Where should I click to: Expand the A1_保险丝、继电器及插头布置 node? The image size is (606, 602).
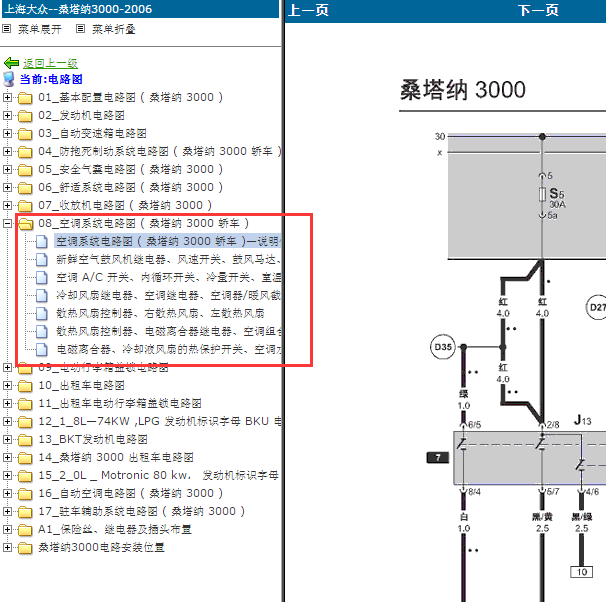[x=7, y=529]
